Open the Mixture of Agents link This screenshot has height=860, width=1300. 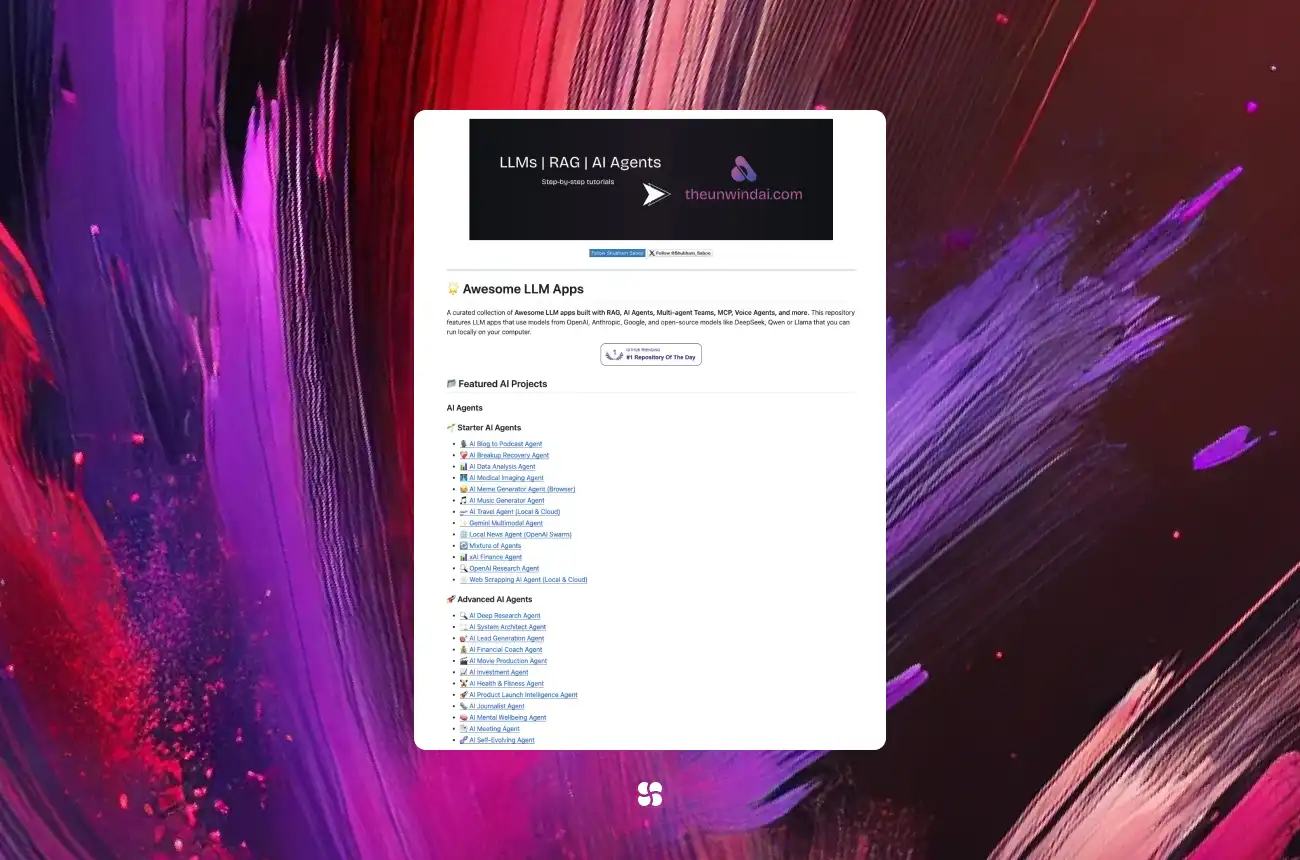[x=490, y=546]
